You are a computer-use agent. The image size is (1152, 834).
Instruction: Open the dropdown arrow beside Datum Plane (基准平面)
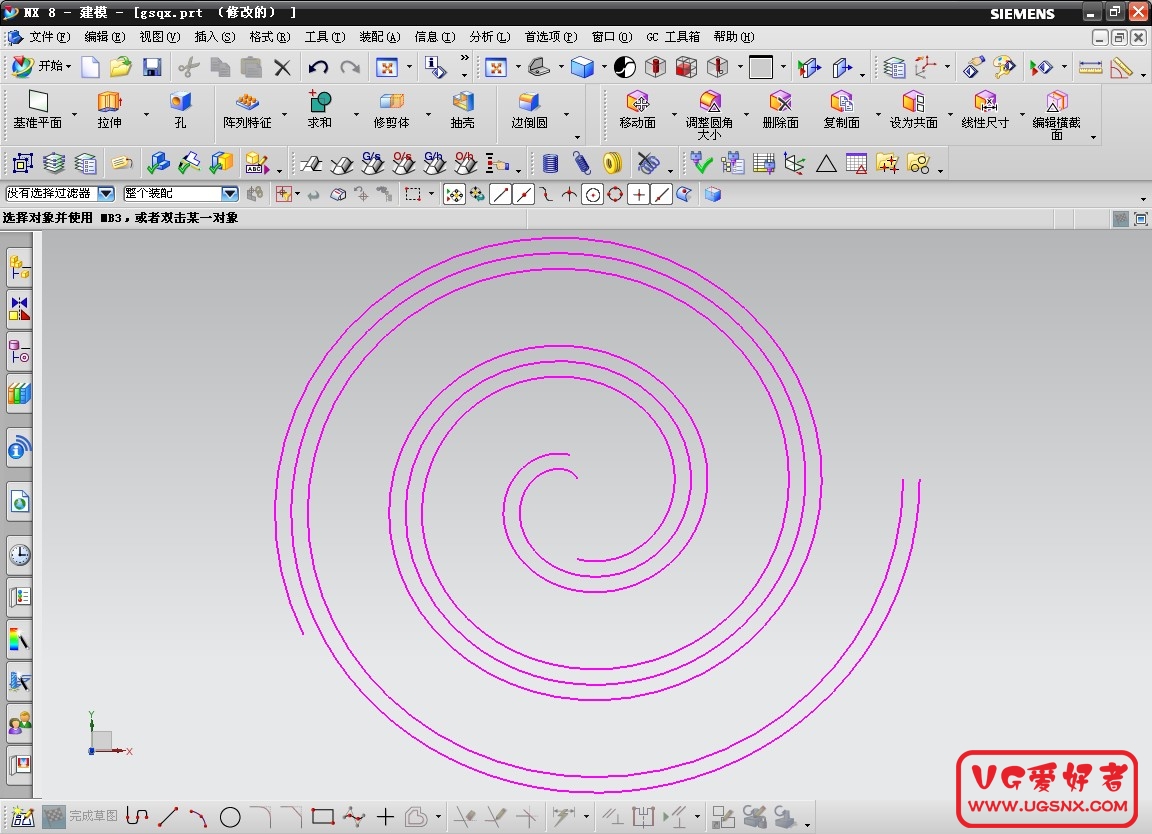(x=74, y=114)
